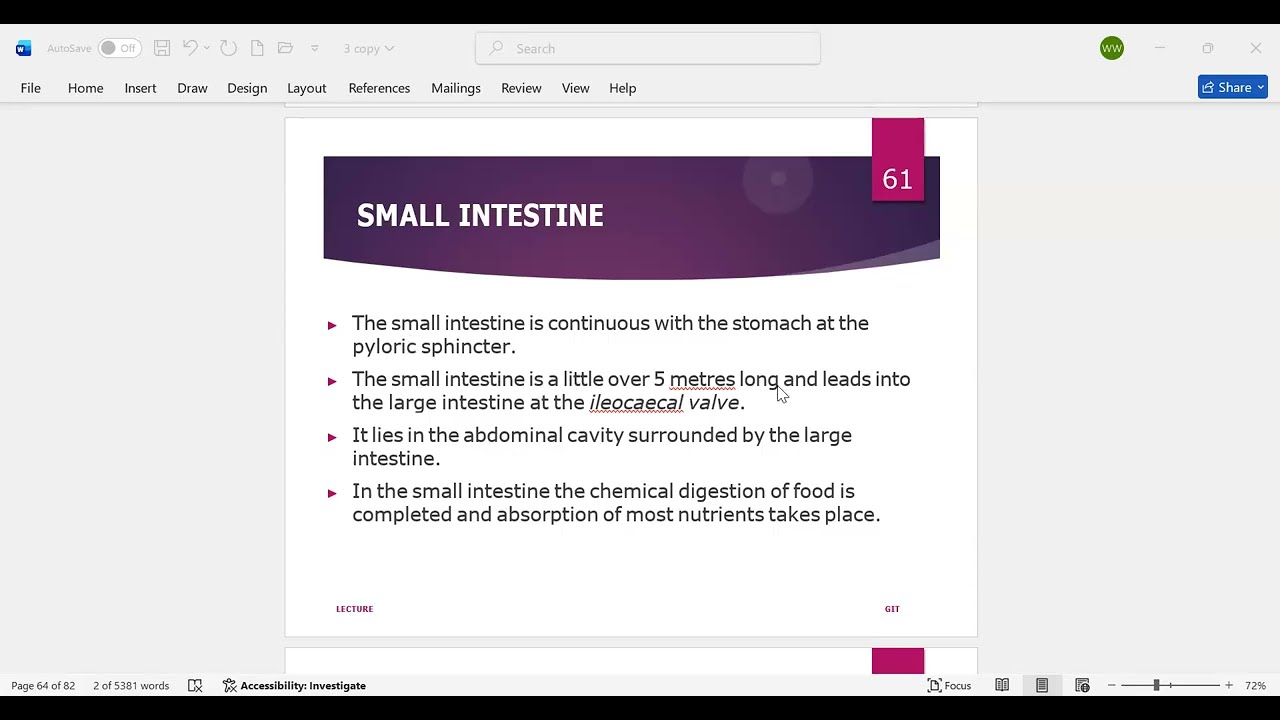1280x720 pixels.
Task: Switch to the Draw tab
Action: (192, 88)
